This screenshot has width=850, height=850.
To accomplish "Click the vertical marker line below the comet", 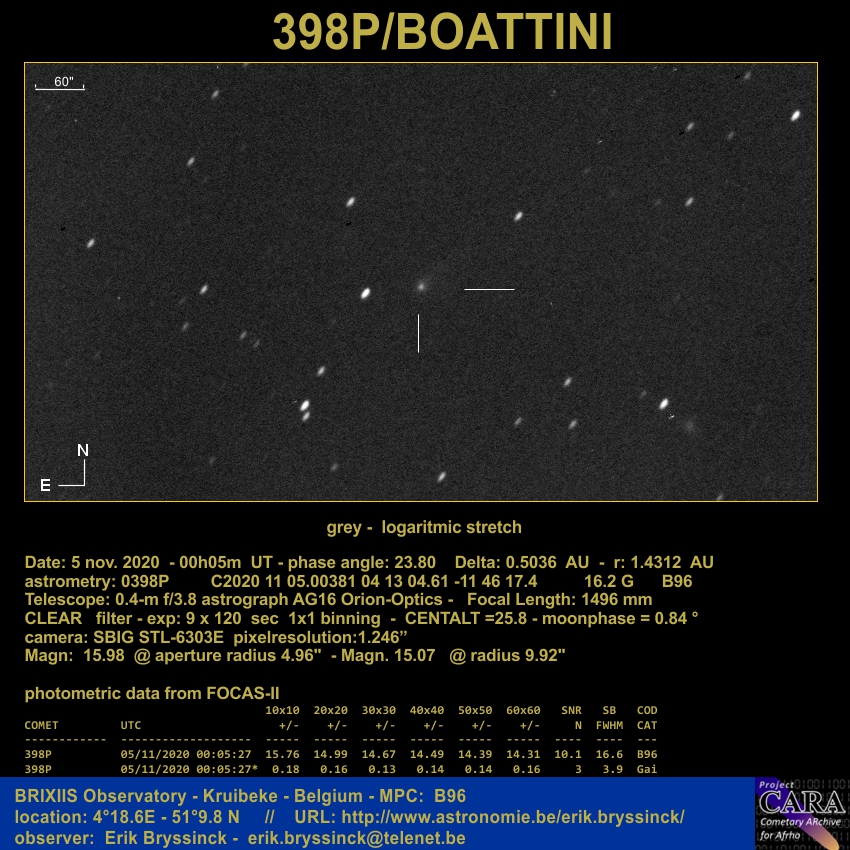I will 418,333.
